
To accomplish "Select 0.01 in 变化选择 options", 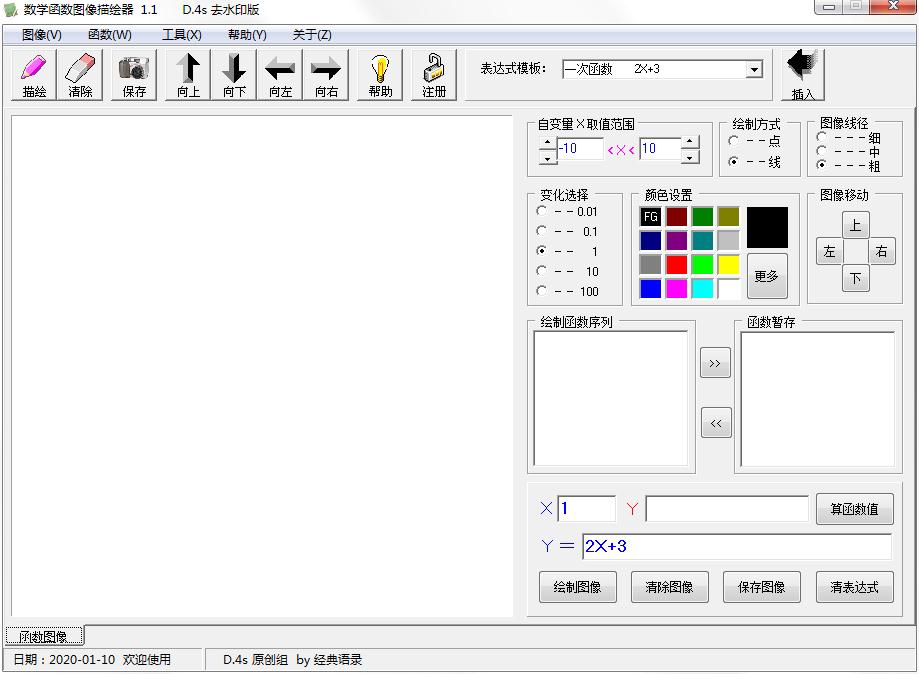I will 540,212.
